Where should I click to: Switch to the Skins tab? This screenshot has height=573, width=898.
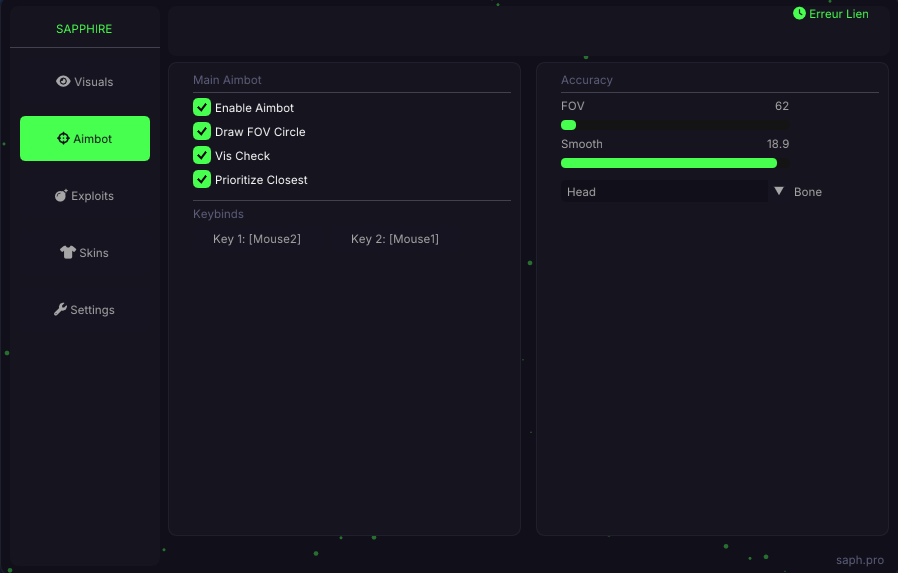click(85, 252)
